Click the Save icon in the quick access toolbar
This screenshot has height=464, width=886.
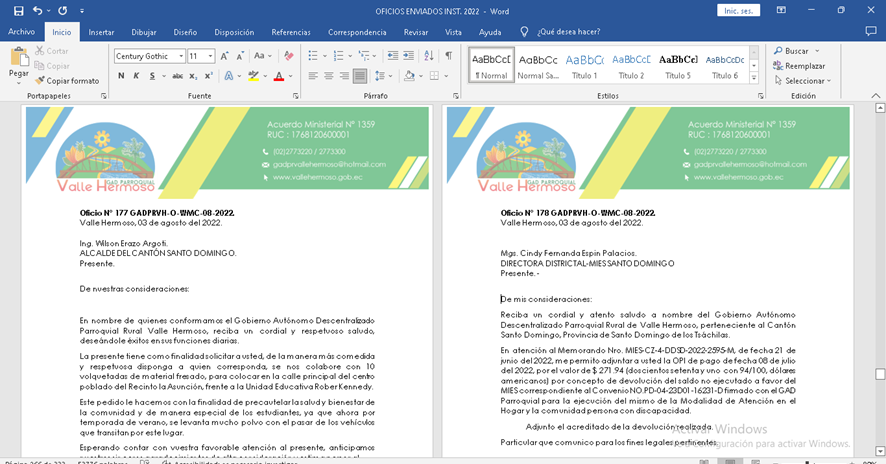tap(15, 10)
